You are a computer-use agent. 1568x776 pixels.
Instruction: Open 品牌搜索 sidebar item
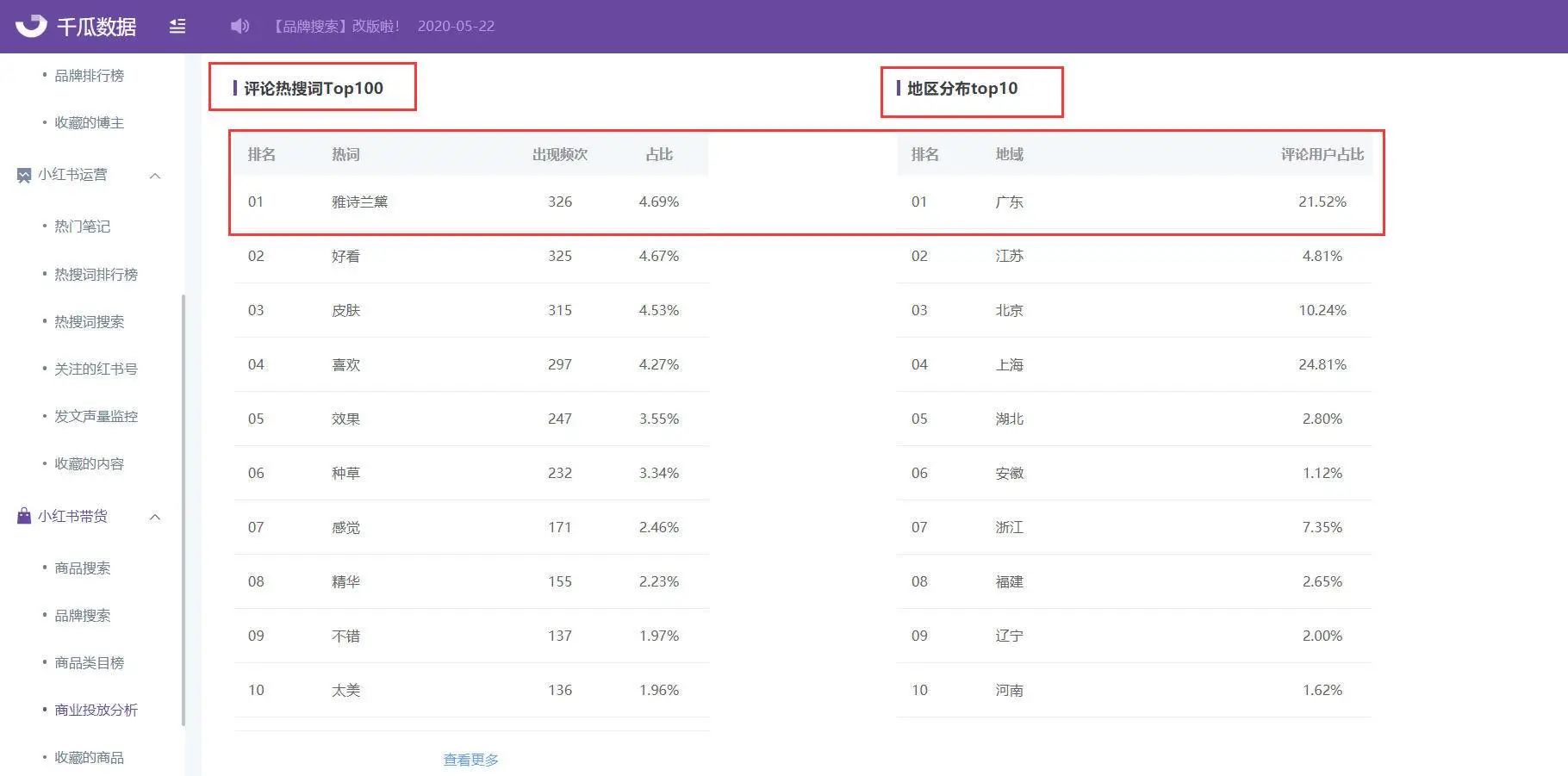pos(82,615)
